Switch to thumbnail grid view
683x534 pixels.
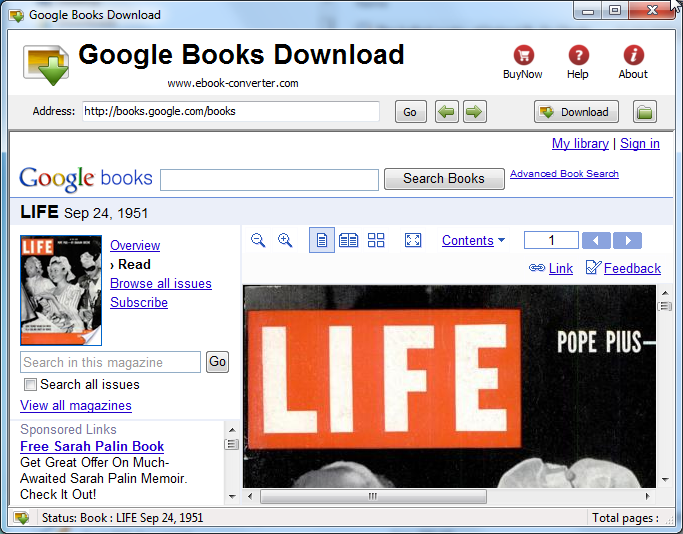tap(376, 240)
